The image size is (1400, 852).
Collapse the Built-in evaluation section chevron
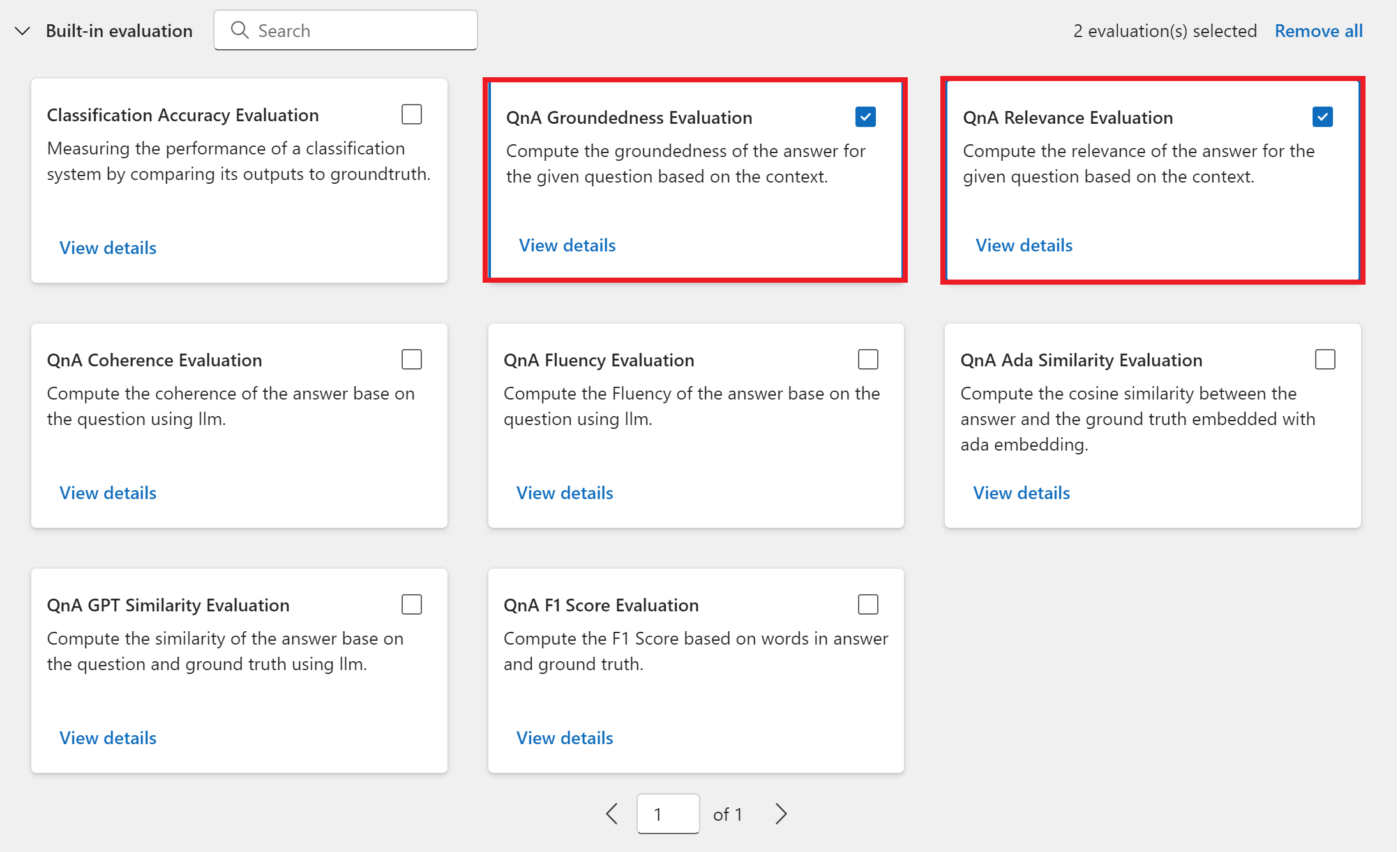(x=22, y=31)
